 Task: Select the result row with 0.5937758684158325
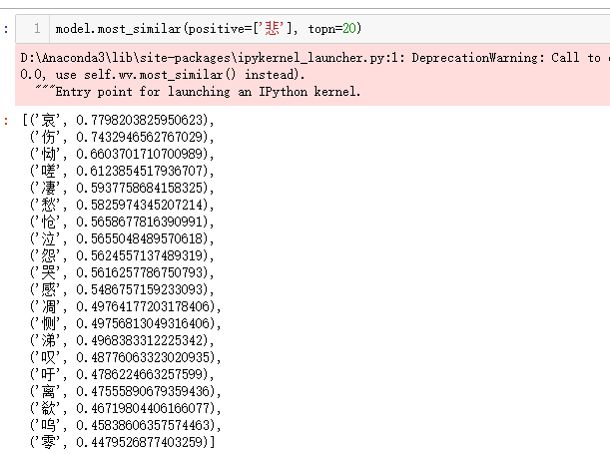122,188
